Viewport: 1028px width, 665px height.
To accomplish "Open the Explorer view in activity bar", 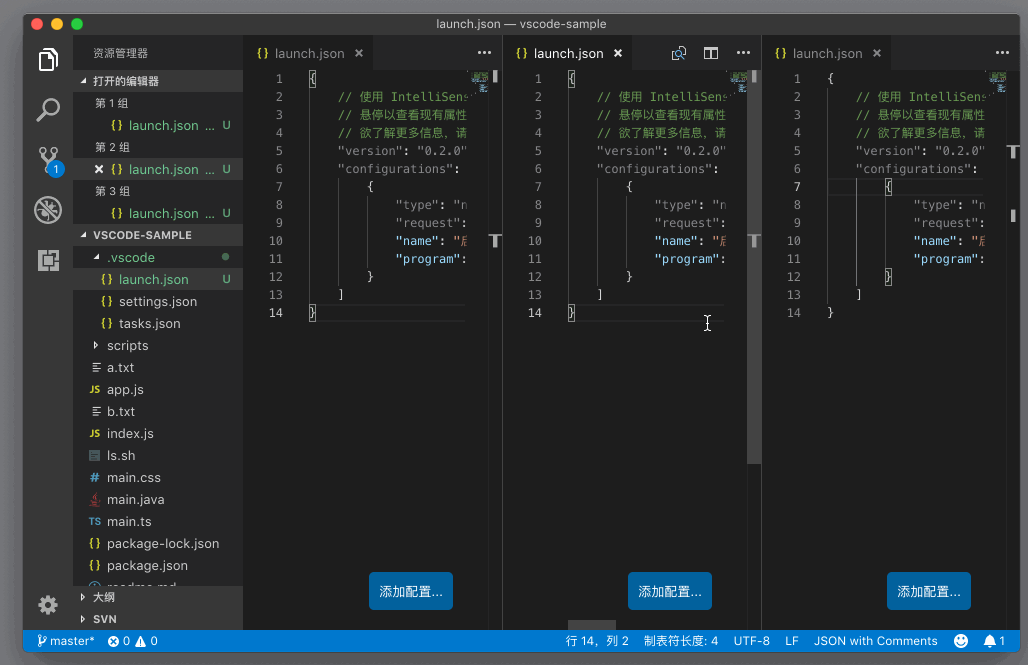I will (48, 60).
